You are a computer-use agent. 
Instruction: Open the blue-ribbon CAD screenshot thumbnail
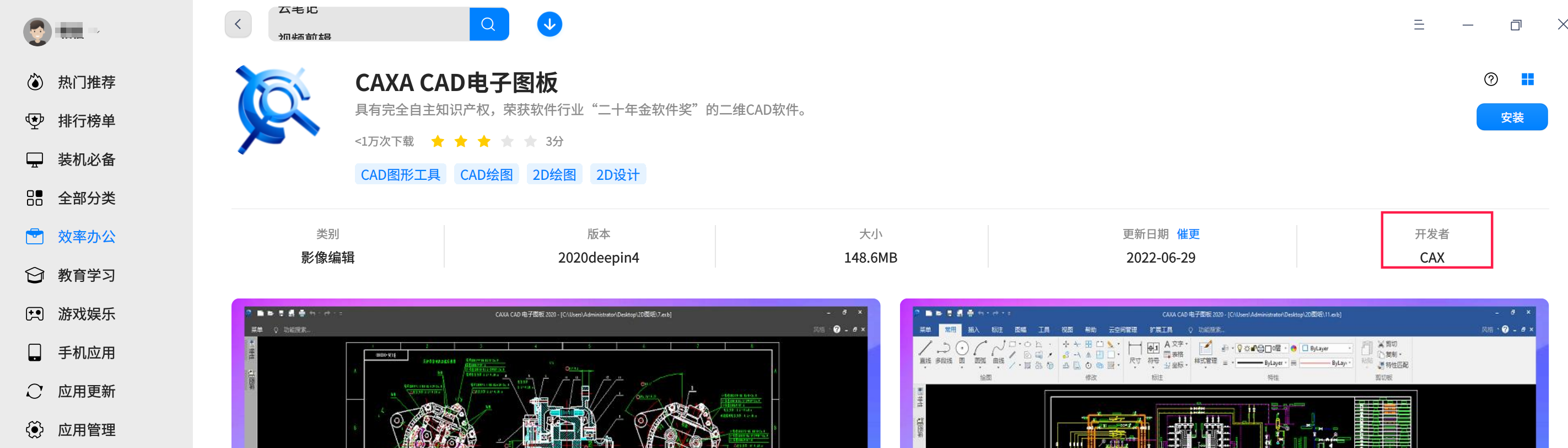[1224, 373]
